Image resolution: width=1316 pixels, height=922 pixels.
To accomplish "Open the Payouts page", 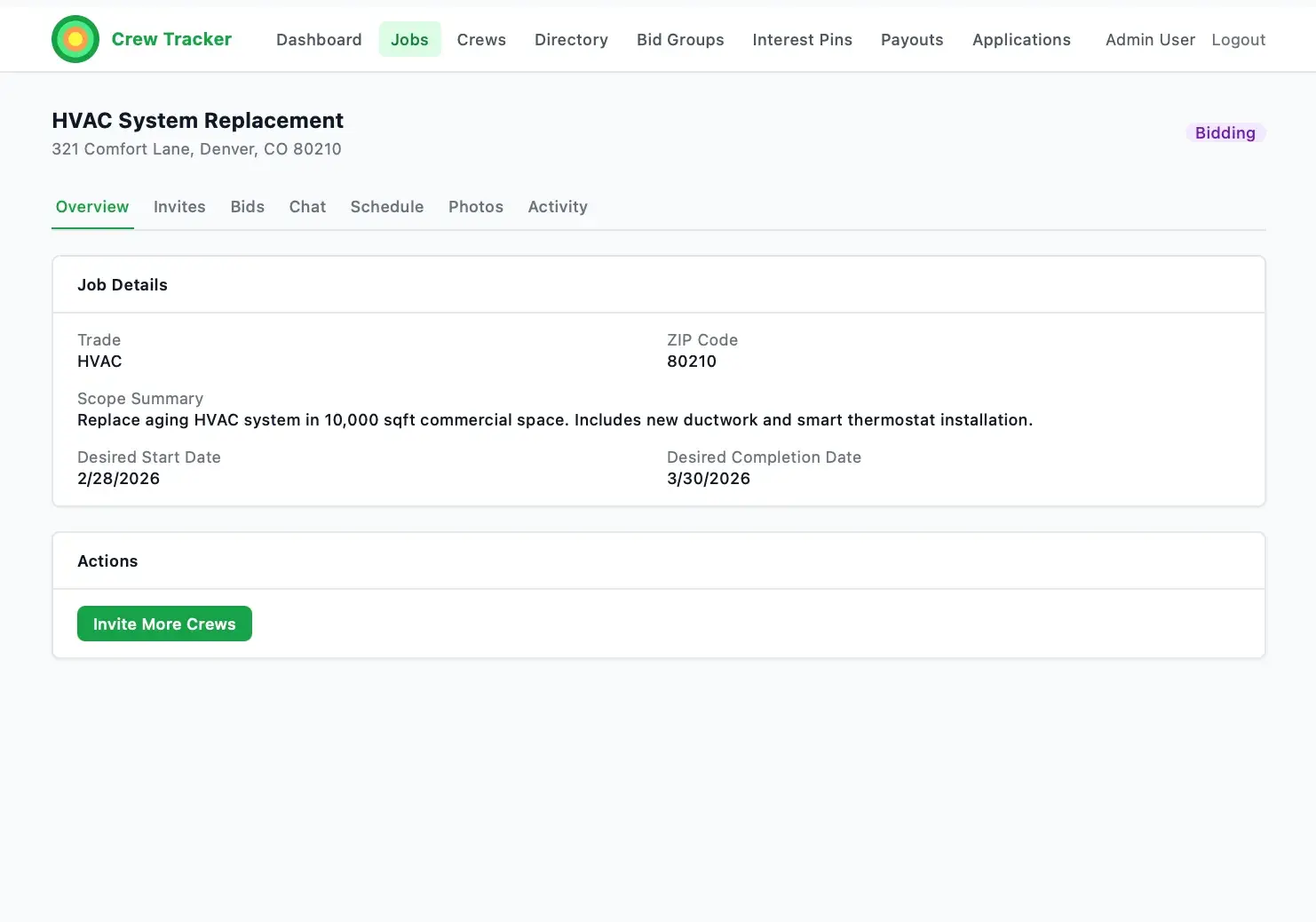I will click(912, 40).
